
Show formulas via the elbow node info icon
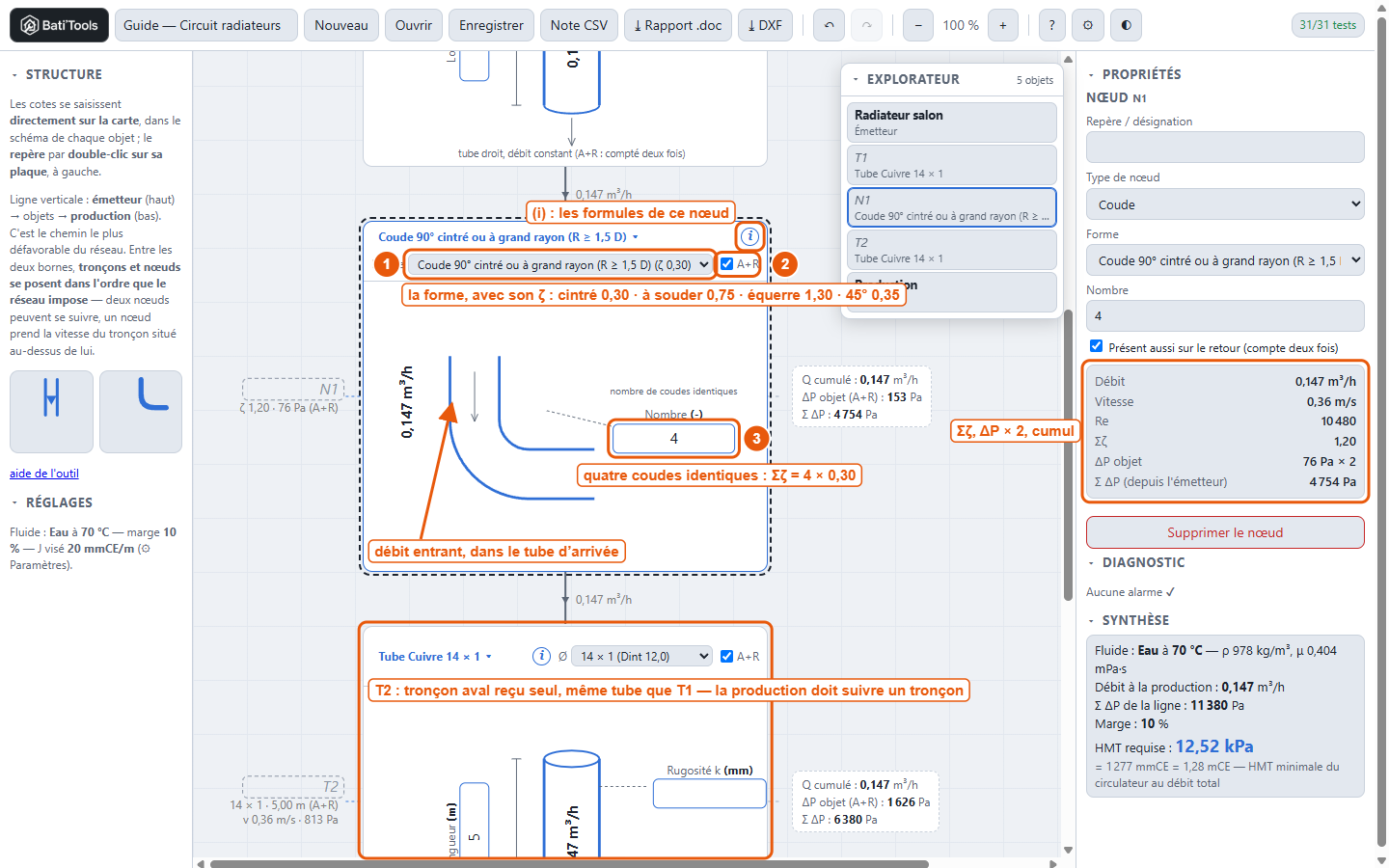(x=749, y=236)
